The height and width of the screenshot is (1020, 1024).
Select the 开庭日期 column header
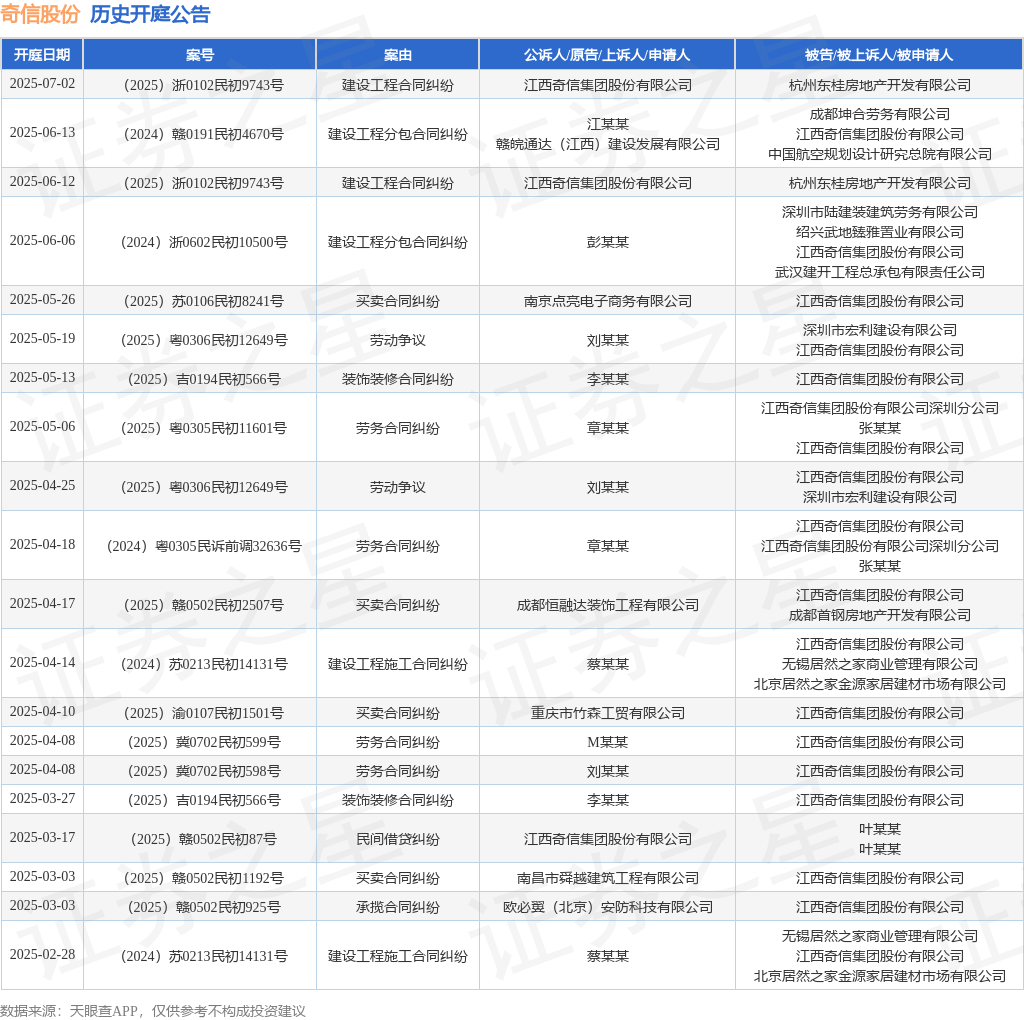pyautogui.click(x=42, y=55)
